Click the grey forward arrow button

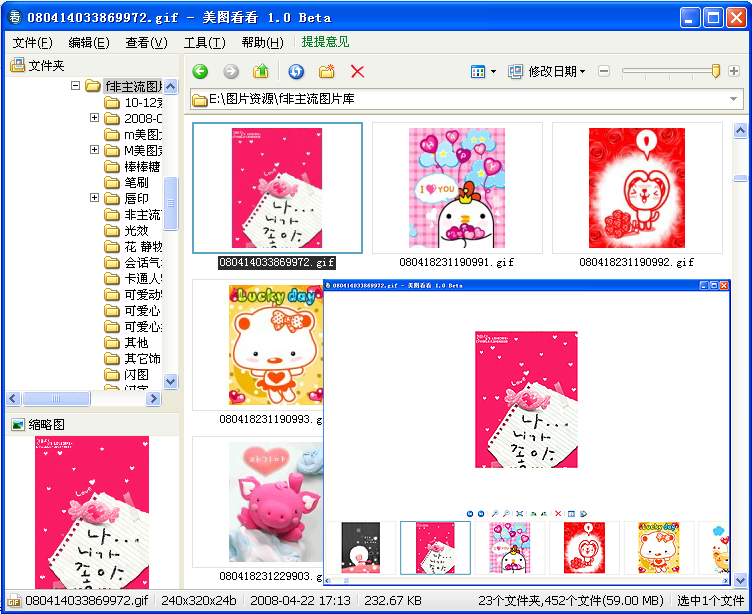point(231,71)
